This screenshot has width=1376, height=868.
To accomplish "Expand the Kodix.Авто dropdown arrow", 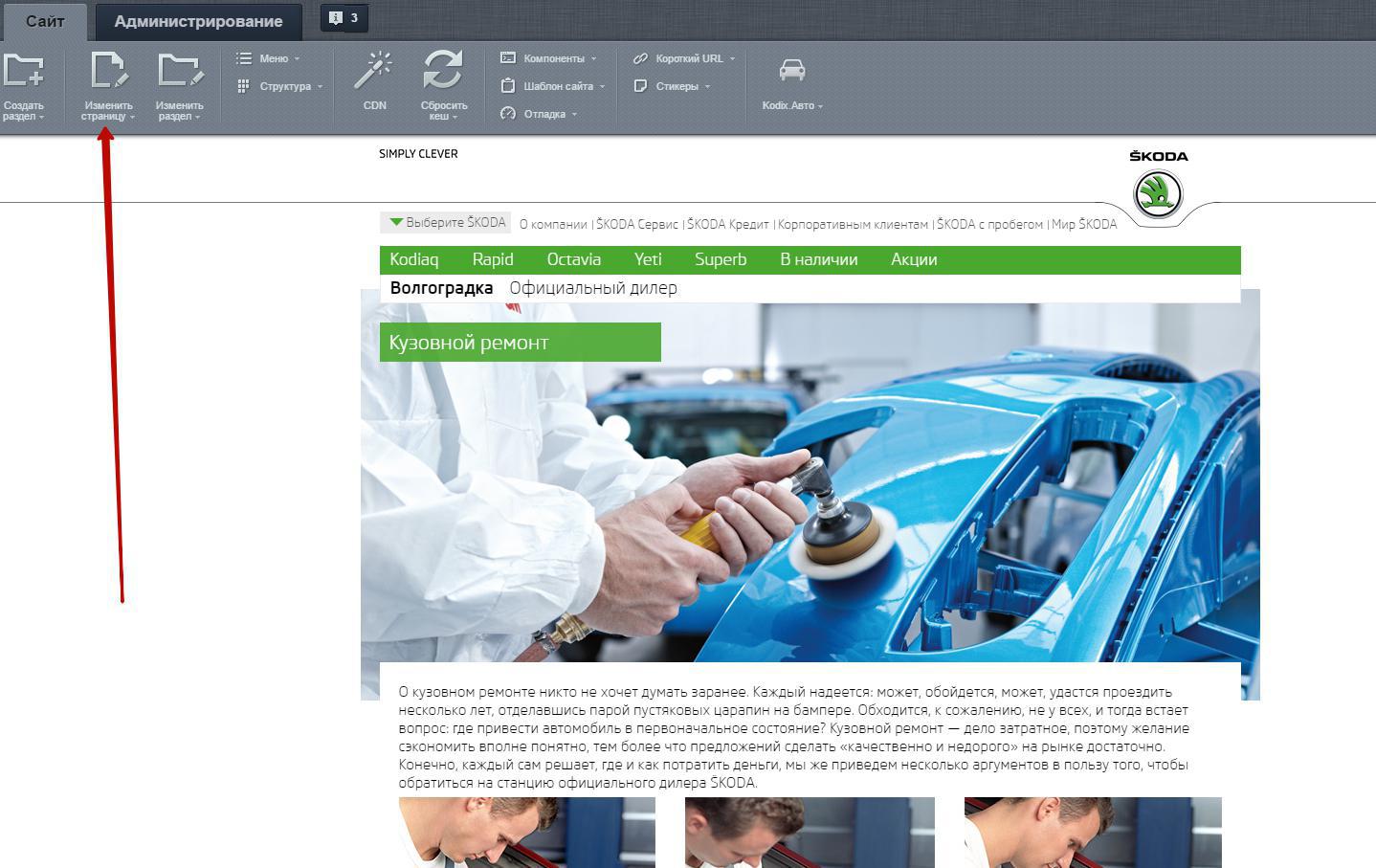I will pyautogui.click(x=820, y=106).
